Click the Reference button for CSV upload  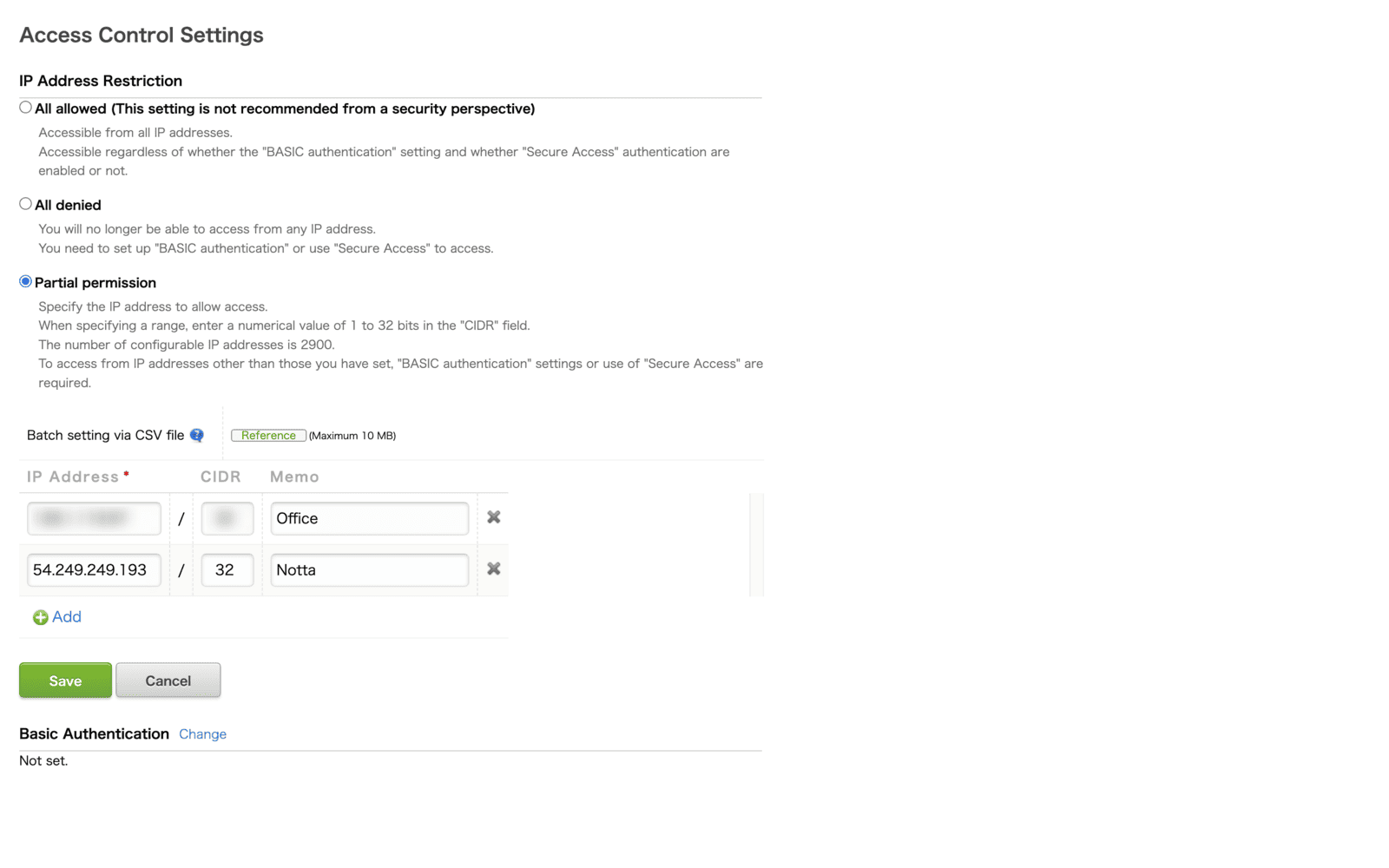tap(268, 436)
